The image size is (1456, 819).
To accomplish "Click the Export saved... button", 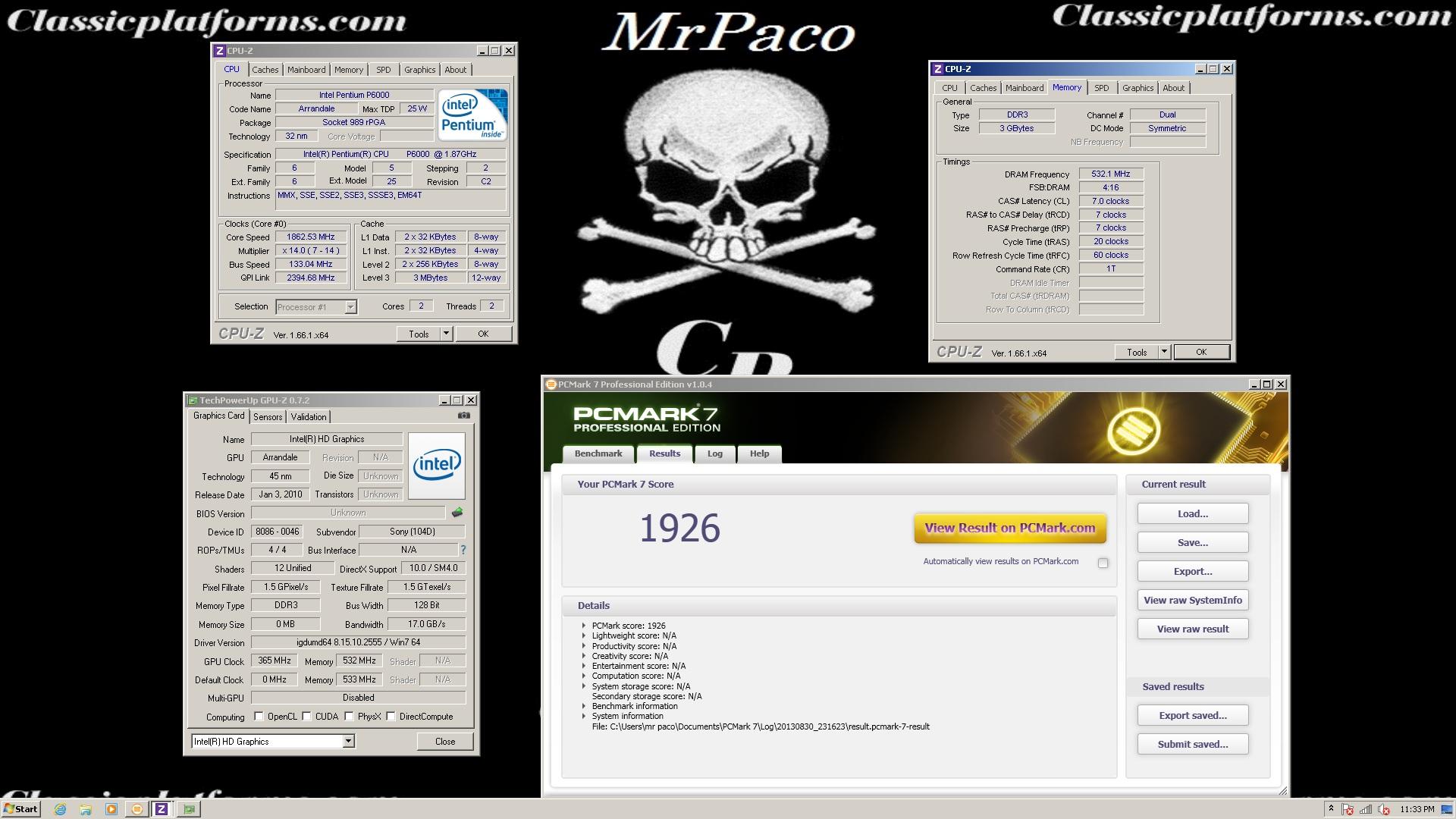I will pos(1192,715).
